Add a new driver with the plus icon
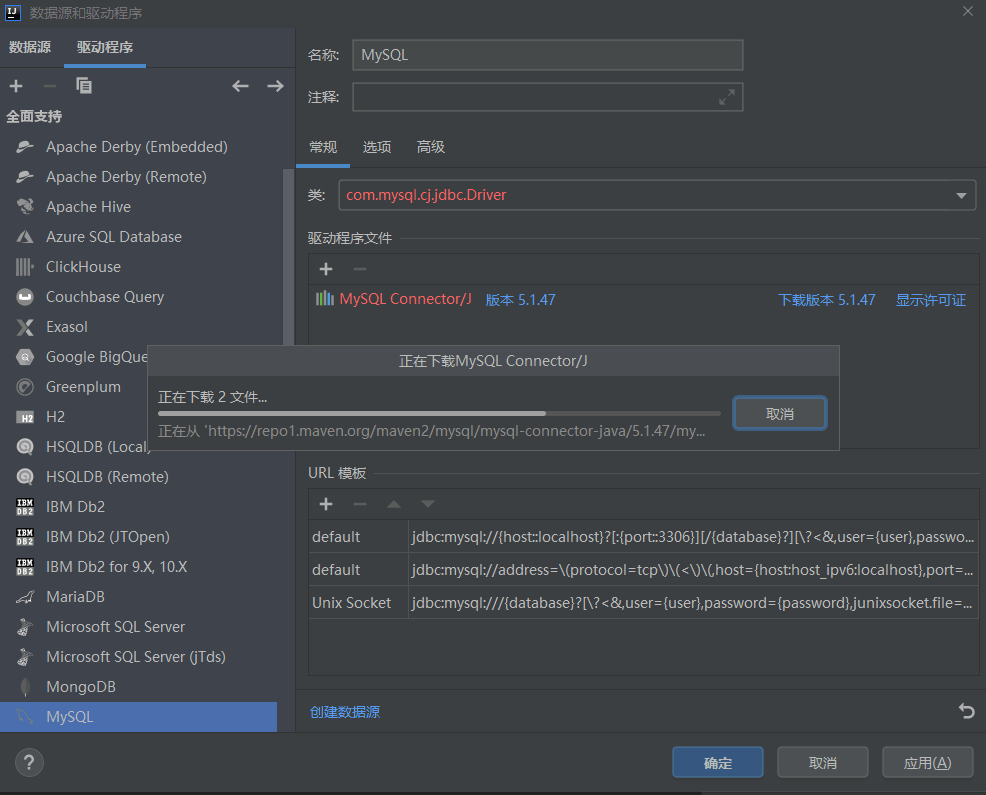The width and height of the screenshot is (986, 795). [16, 86]
